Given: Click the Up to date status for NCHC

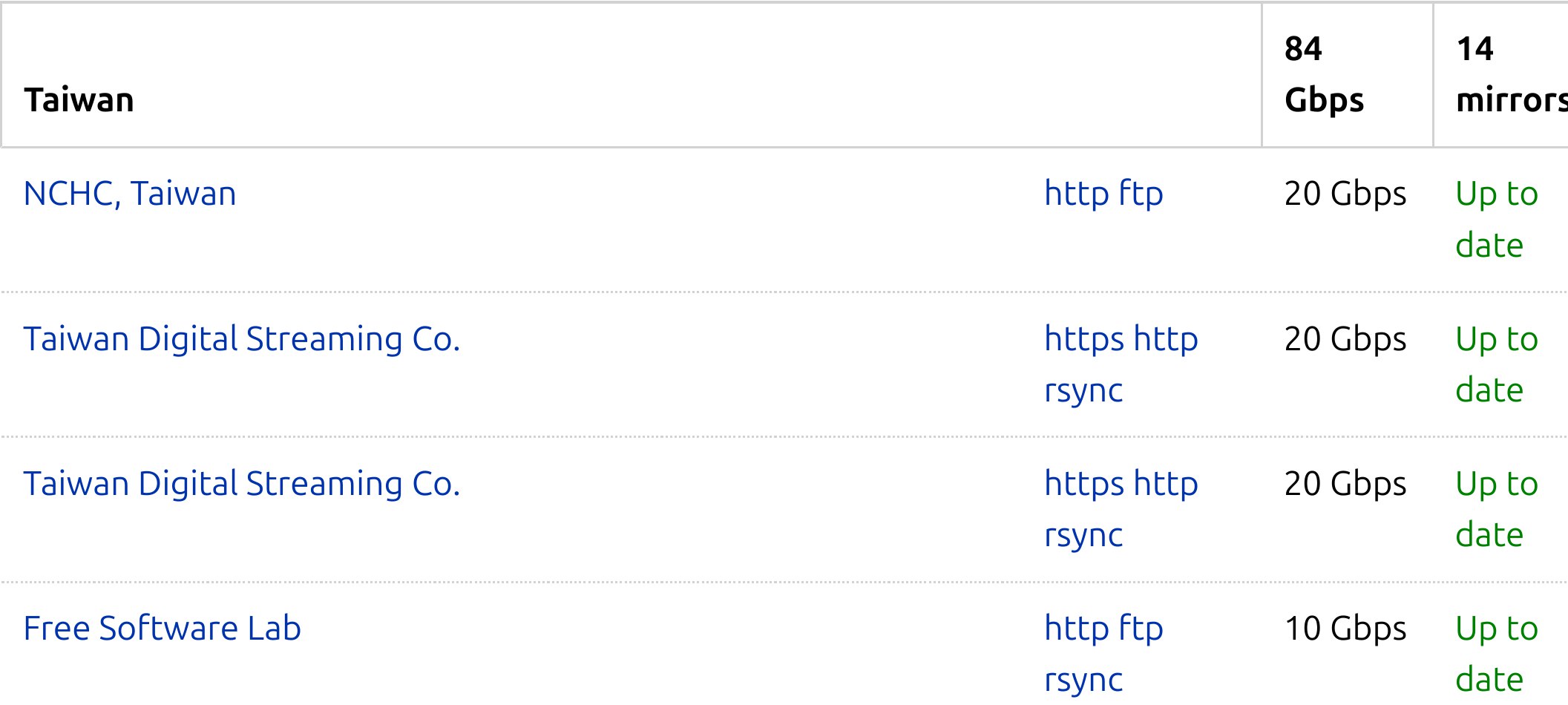Looking at the screenshot, I should 1496,219.
